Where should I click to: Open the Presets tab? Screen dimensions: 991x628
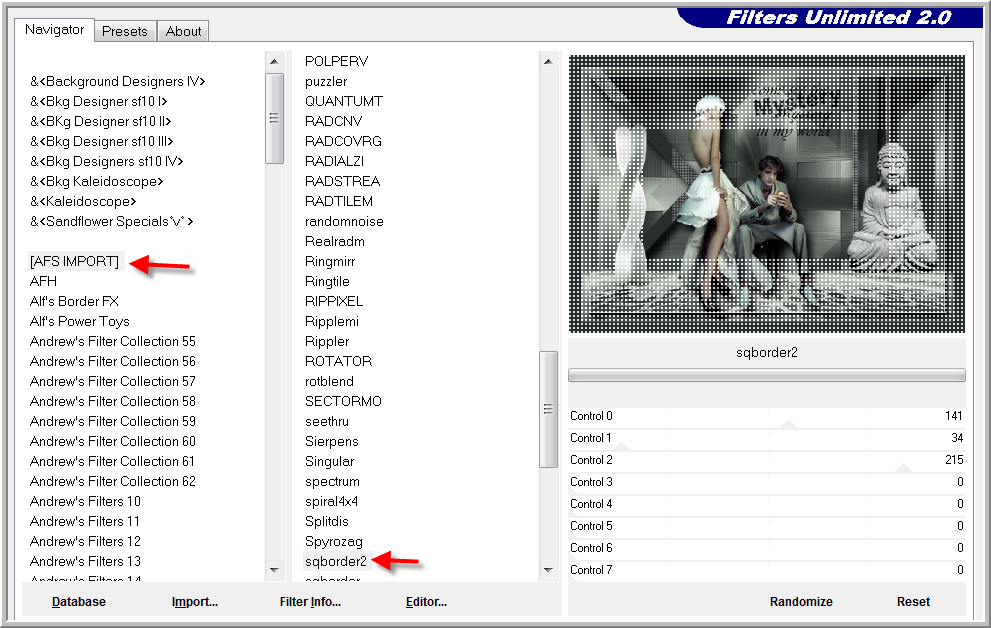[125, 32]
